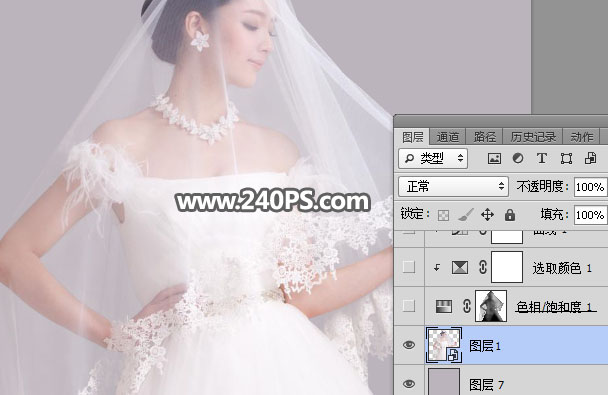Open the 正常 blend mode dropdown
The height and width of the screenshot is (395, 608).
pos(453,186)
